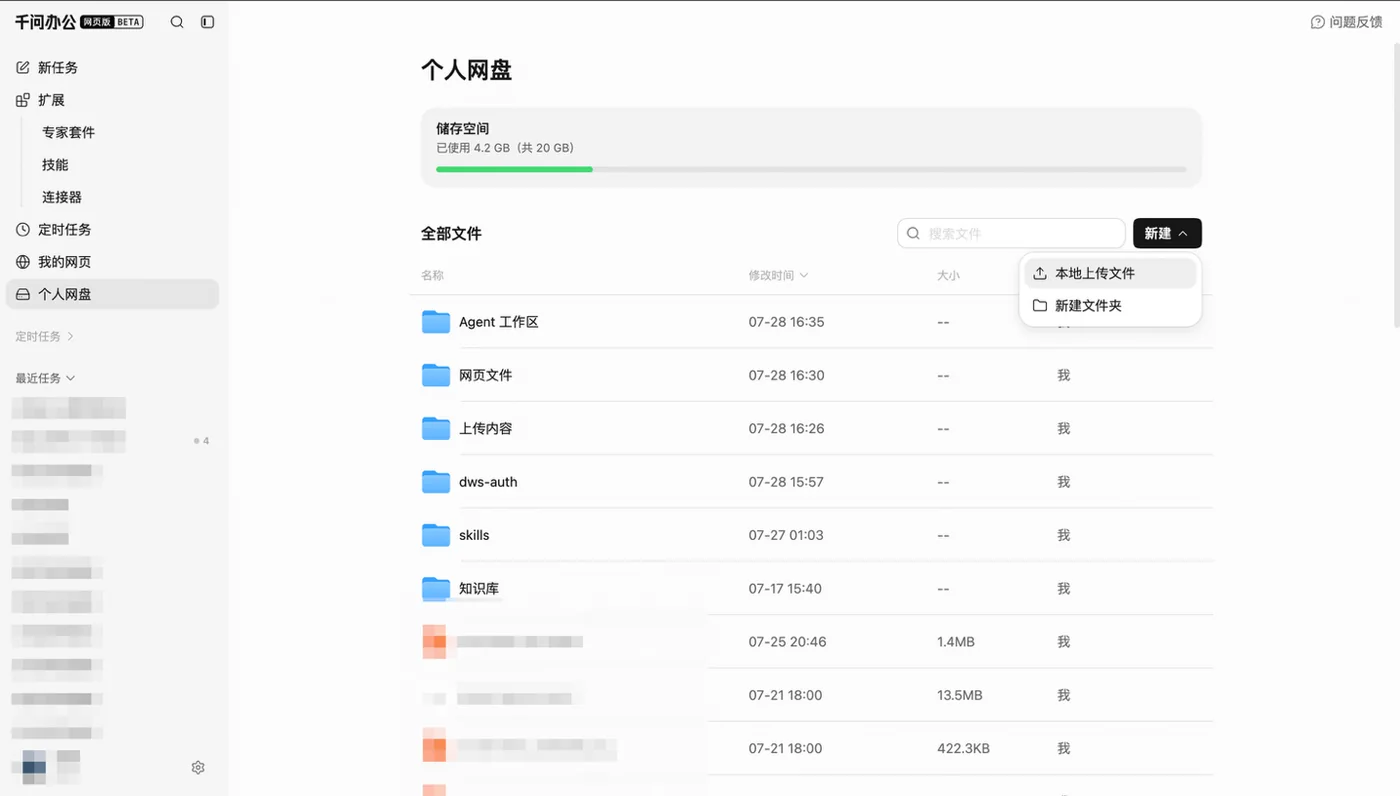Click the 07-27 01:03 modified time
The image size is (1400, 796).
[x=786, y=535]
